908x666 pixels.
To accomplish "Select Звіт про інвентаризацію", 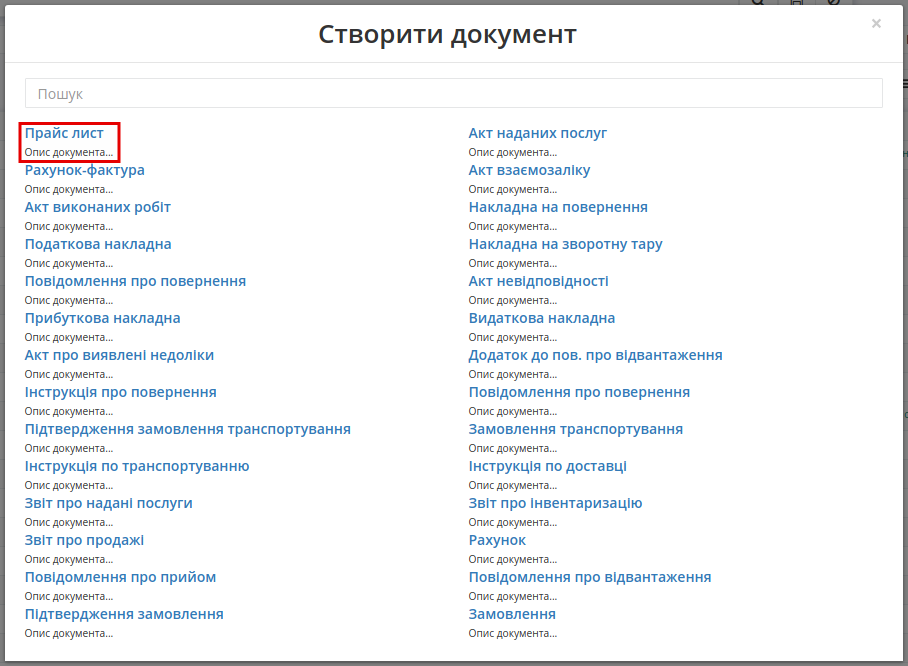I will point(555,504).
